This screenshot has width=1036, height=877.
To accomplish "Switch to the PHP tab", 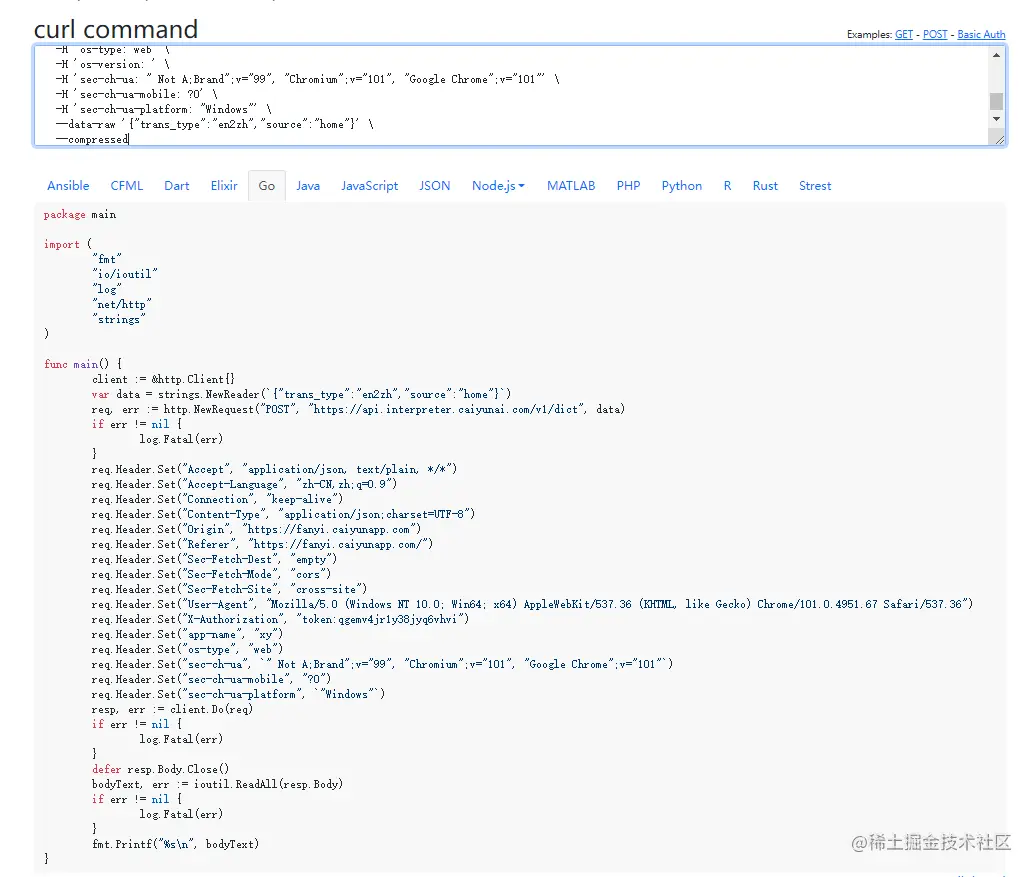I will tap(628, 186).
